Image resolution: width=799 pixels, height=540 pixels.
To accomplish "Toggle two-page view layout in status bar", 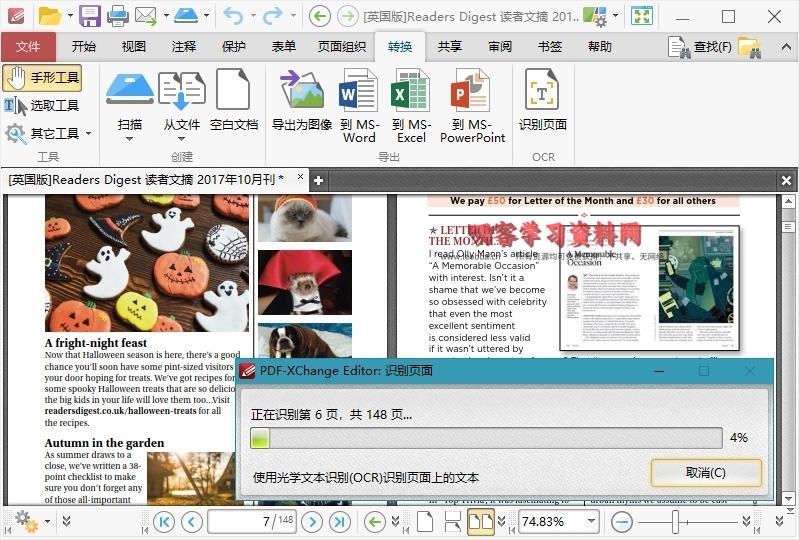I will pos(481,522).
